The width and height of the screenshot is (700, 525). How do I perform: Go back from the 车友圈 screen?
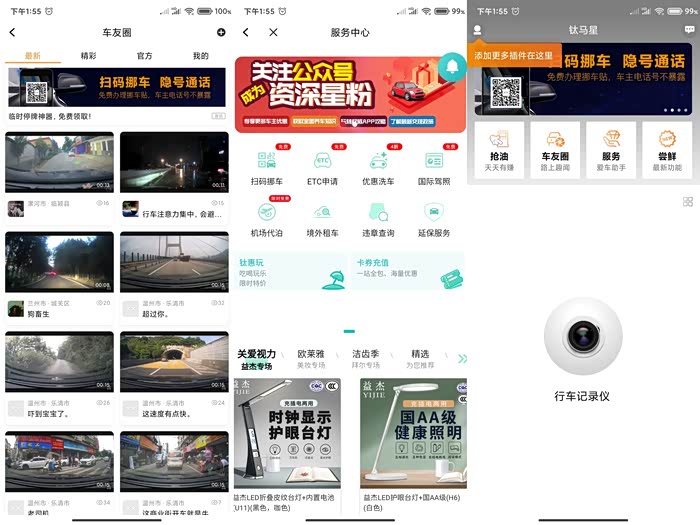tap(12, 32)
